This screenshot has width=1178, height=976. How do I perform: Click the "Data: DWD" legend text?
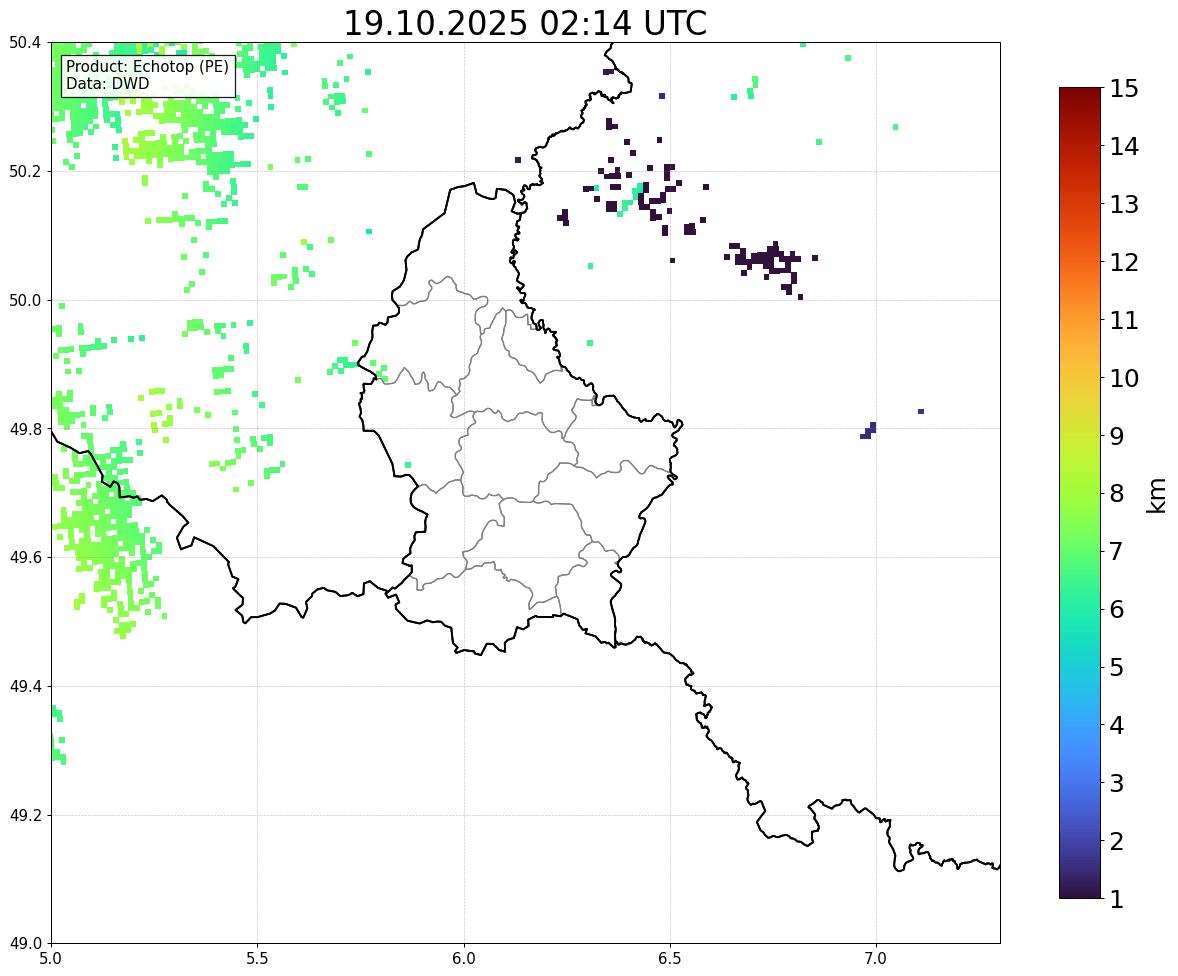coord(107,83)
